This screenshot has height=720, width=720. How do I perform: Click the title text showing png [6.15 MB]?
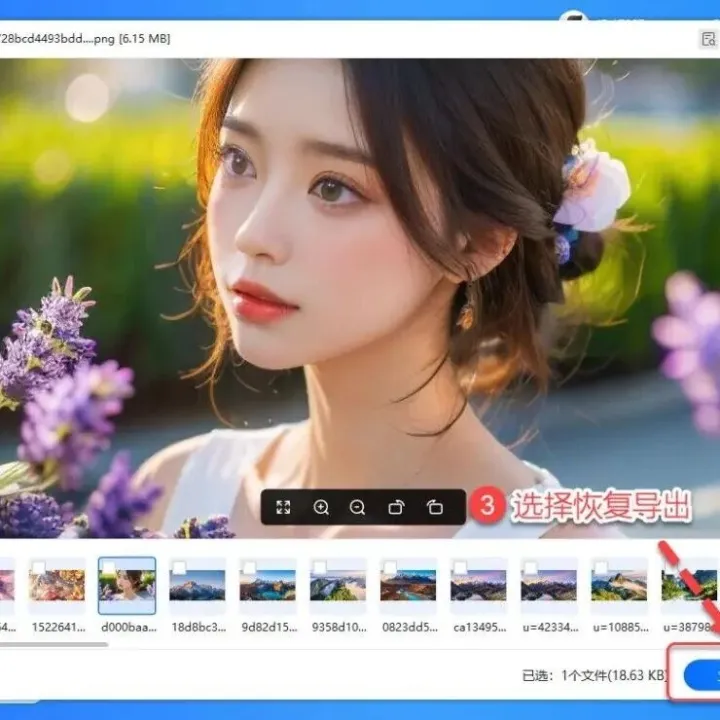click(x=85, y=39)
